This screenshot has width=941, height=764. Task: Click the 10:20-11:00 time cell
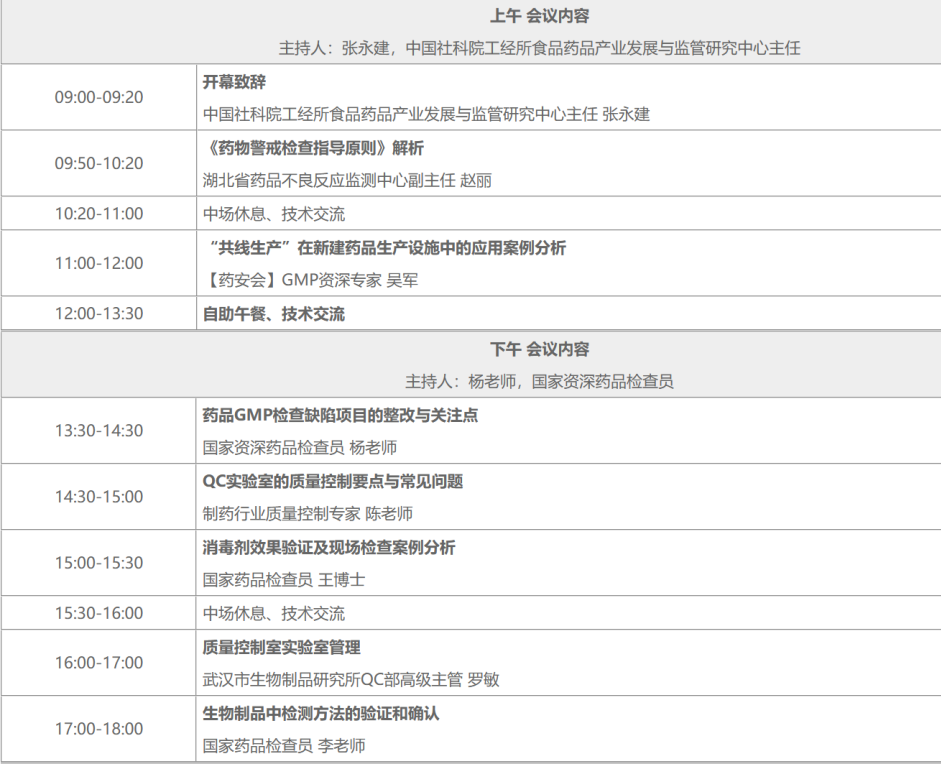pos(98,213)
